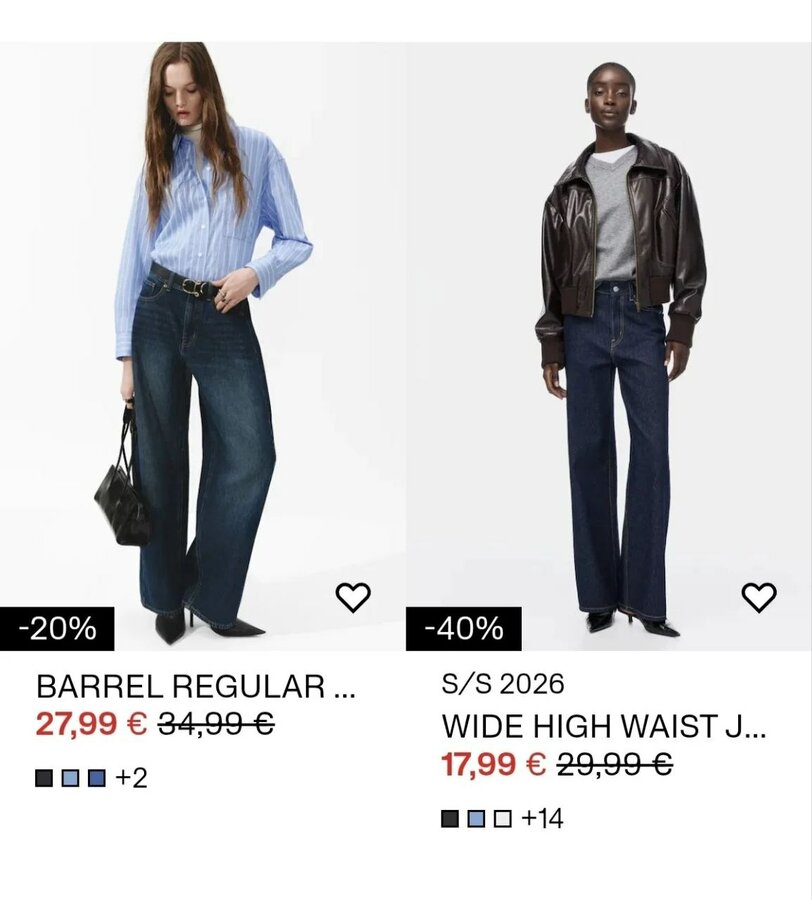812x900 pixels.
Task: Click the -40% discount badge
Action: pos(464,629)
